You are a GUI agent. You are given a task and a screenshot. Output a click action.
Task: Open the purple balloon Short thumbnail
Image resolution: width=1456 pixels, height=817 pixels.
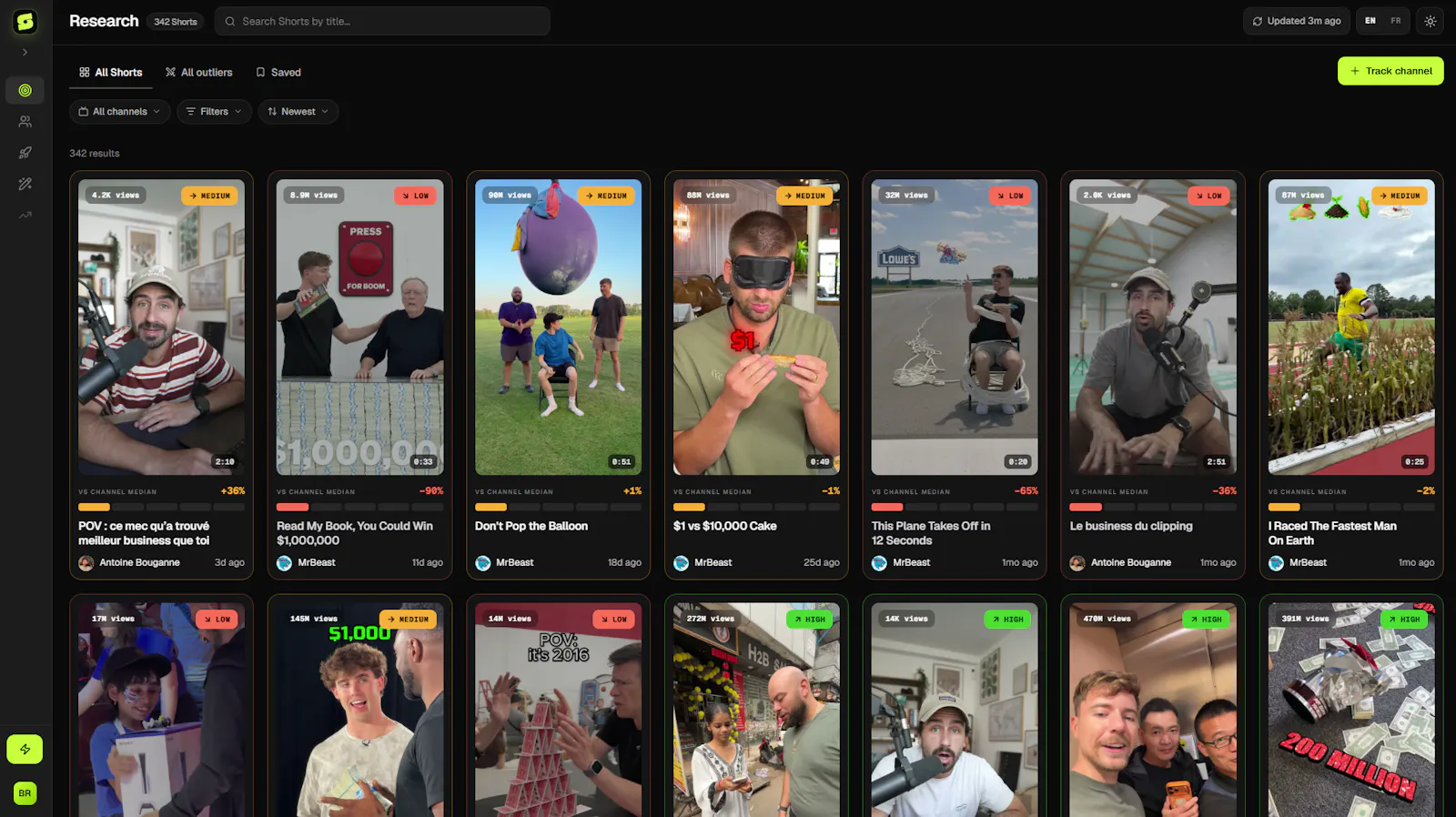click(558, 328)
